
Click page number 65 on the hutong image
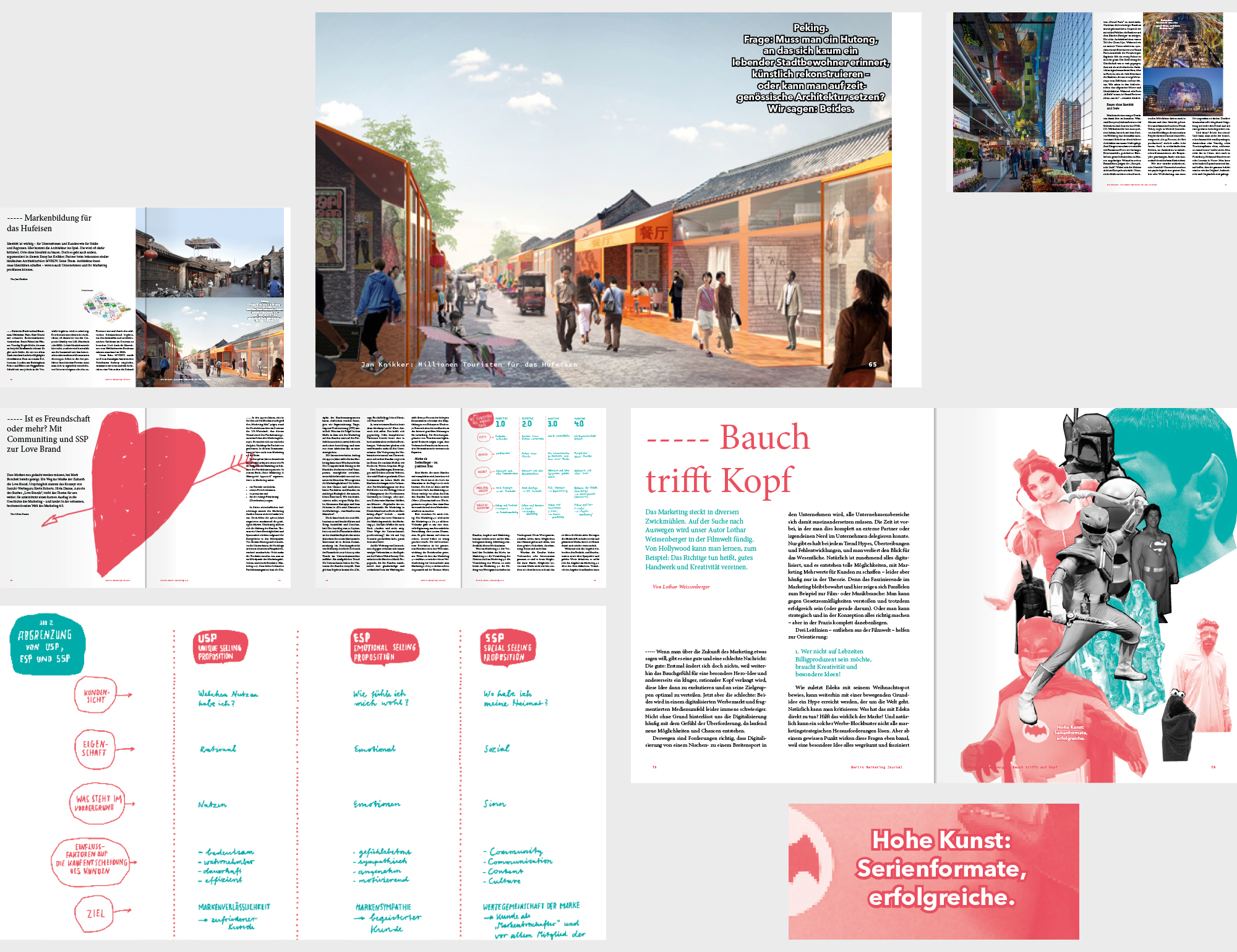873,365
